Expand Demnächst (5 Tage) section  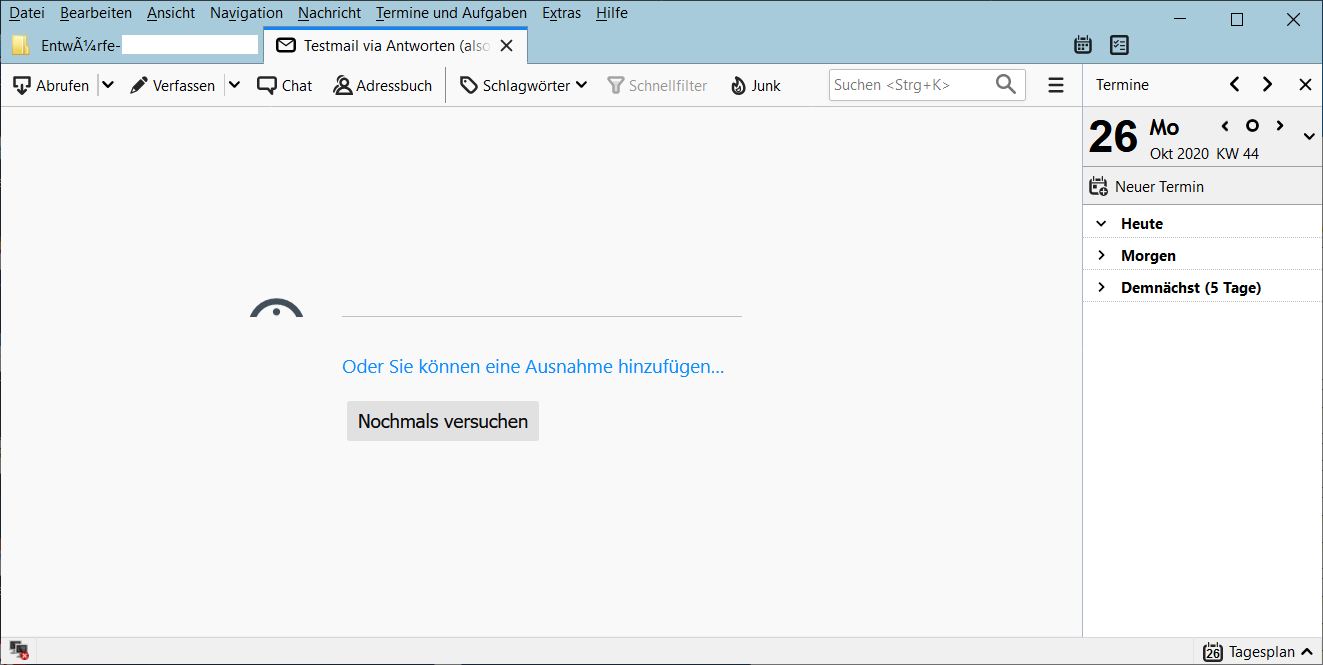[x=1102, y=288]
